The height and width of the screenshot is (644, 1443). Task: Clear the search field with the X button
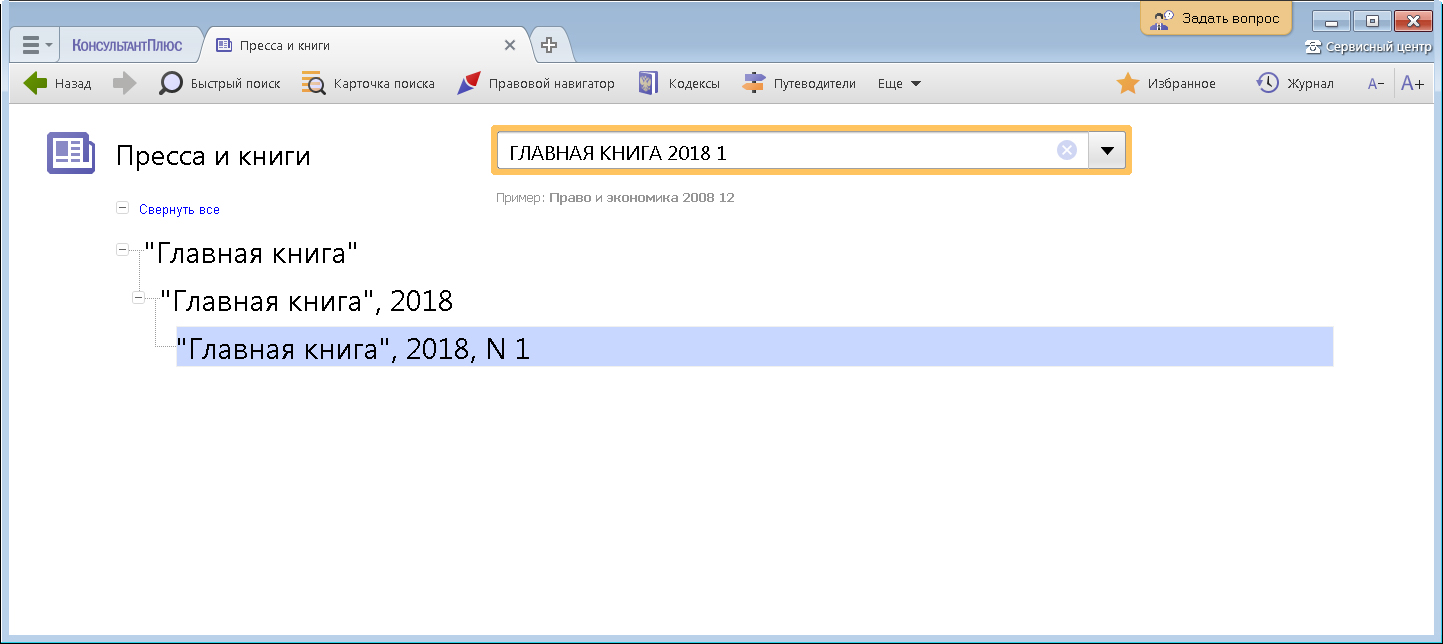[1067, 150]
